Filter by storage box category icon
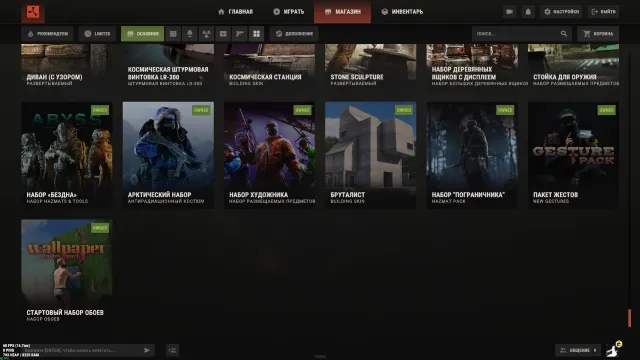The height and width of the screenshot is (360, 640). (173, 34)
